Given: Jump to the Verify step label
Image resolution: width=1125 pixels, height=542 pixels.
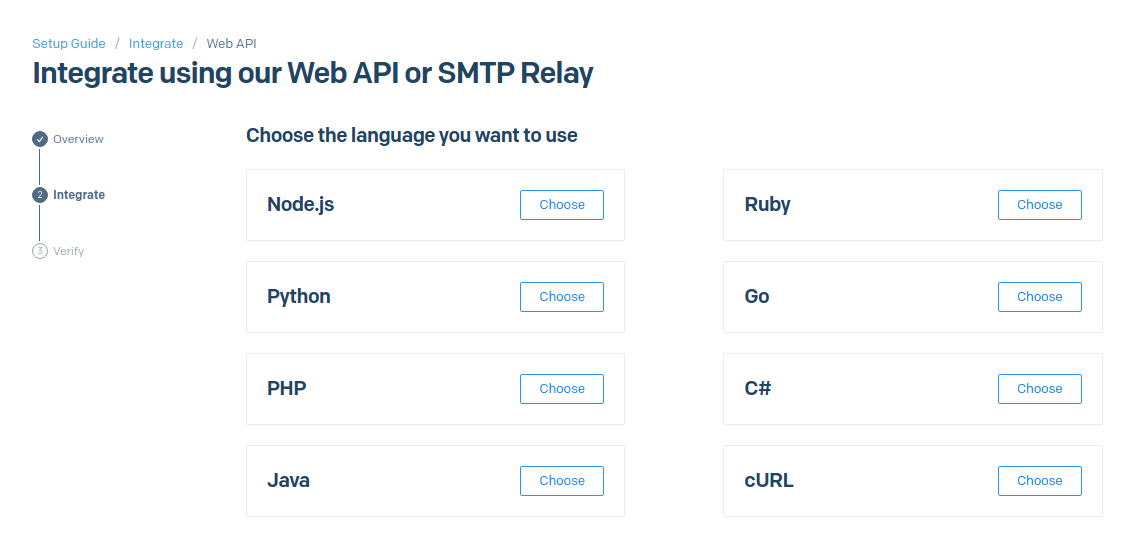Looking at the screenshot, I should tap(69, 251).
